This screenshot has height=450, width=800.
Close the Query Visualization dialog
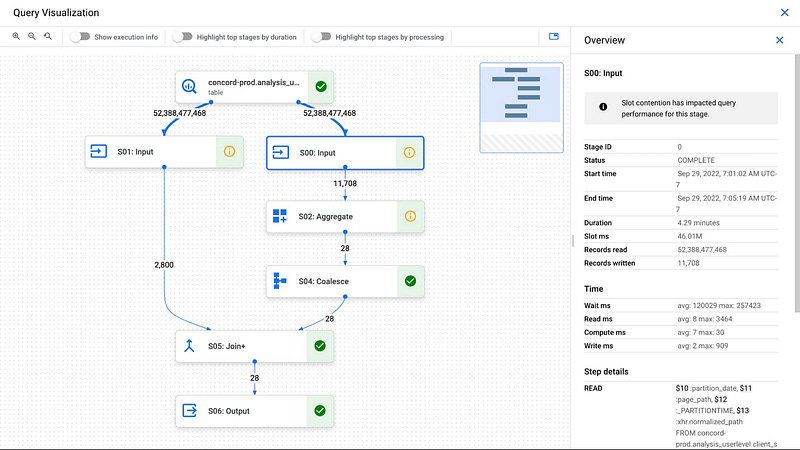[785, 12]
